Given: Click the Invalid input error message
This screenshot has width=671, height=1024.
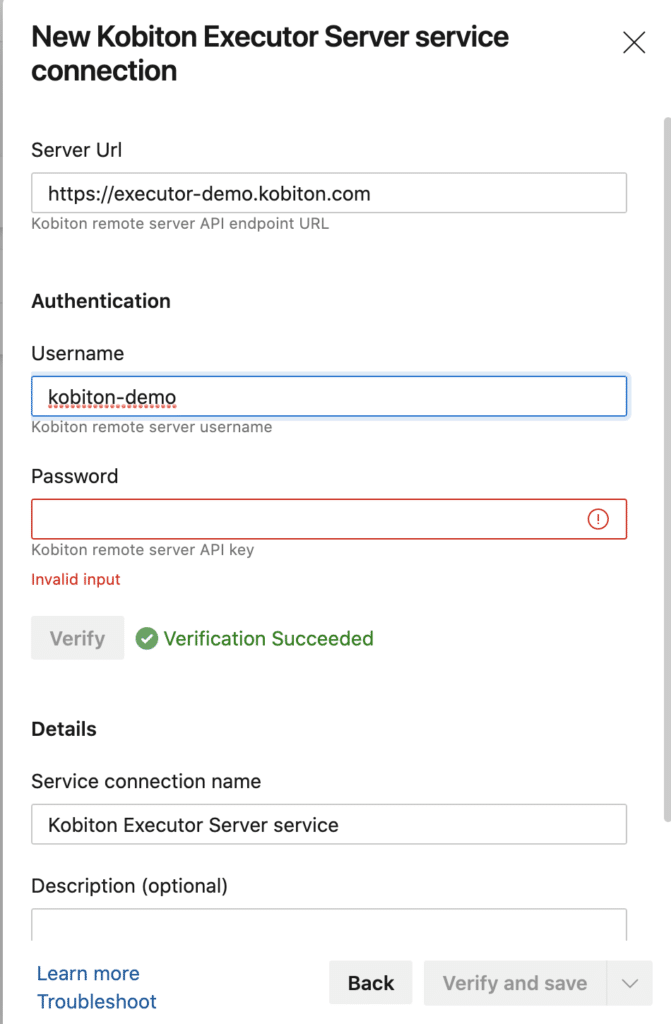Looking at the screenshot, I should [x=76, y=579].
